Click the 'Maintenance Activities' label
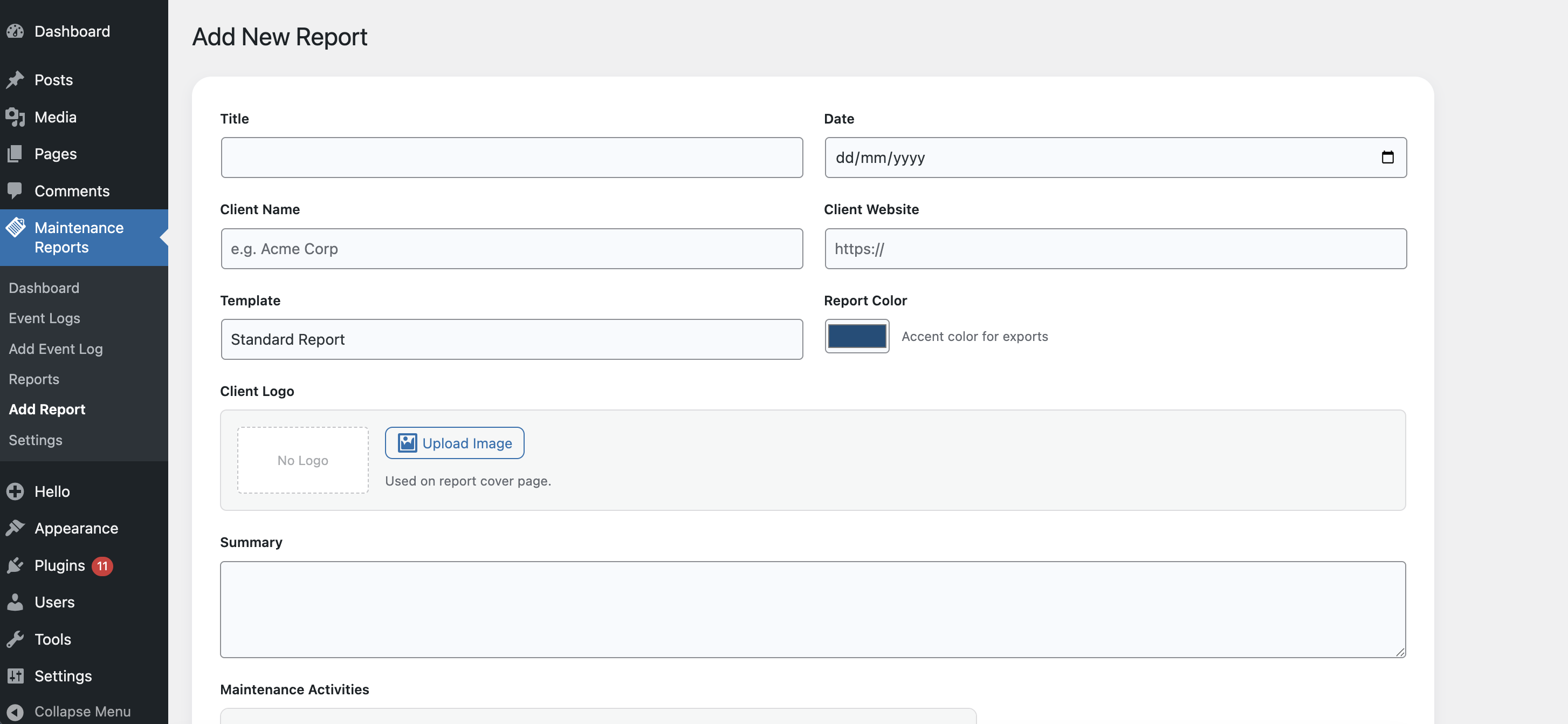The height and width of the screenshot is (724, 1568). pos(294,689)
